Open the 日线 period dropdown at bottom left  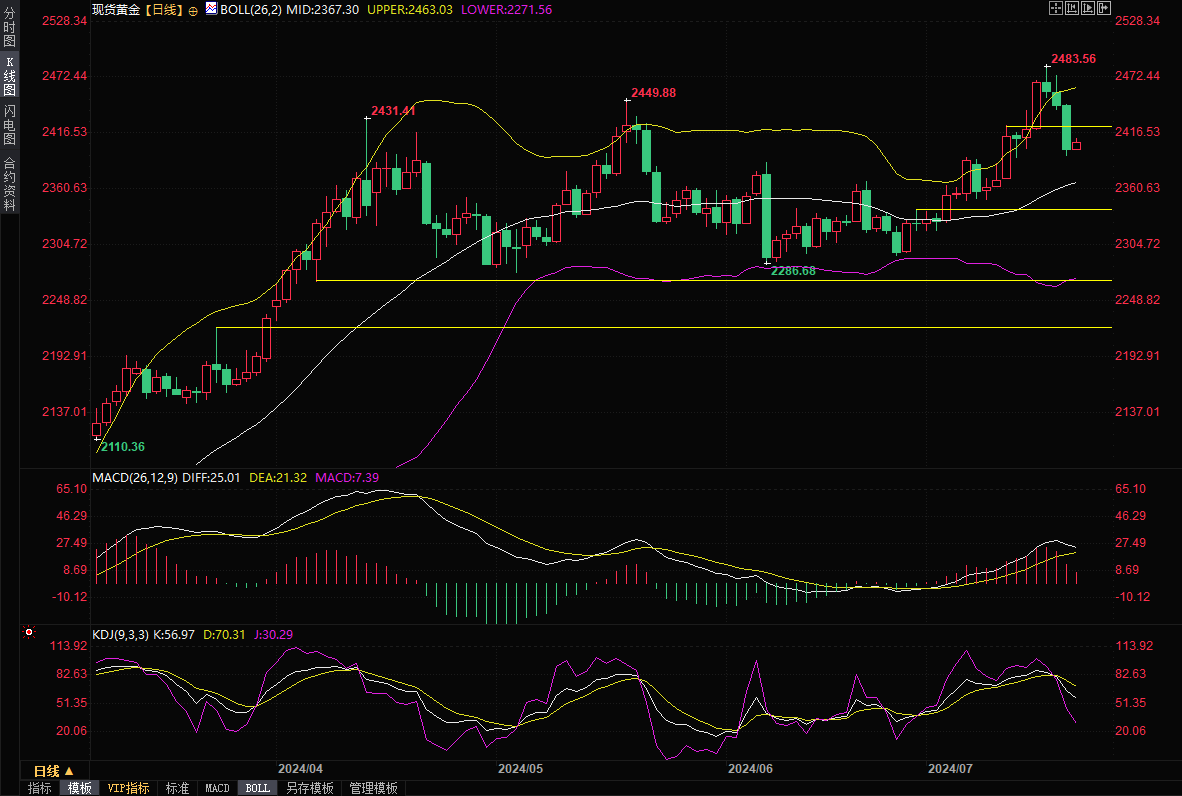click(54, 771)
